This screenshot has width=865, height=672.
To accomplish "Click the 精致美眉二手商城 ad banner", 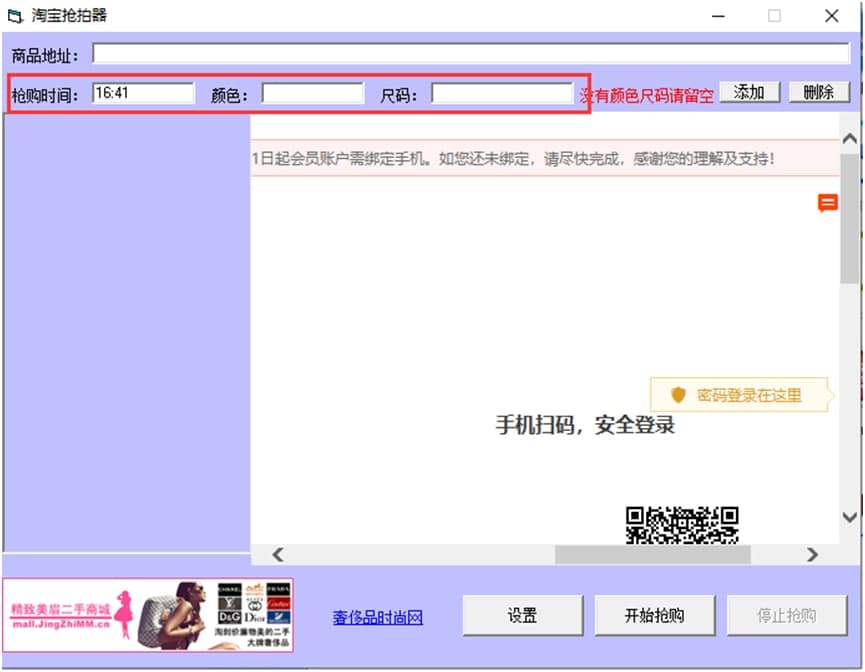I will pos(148,616).
